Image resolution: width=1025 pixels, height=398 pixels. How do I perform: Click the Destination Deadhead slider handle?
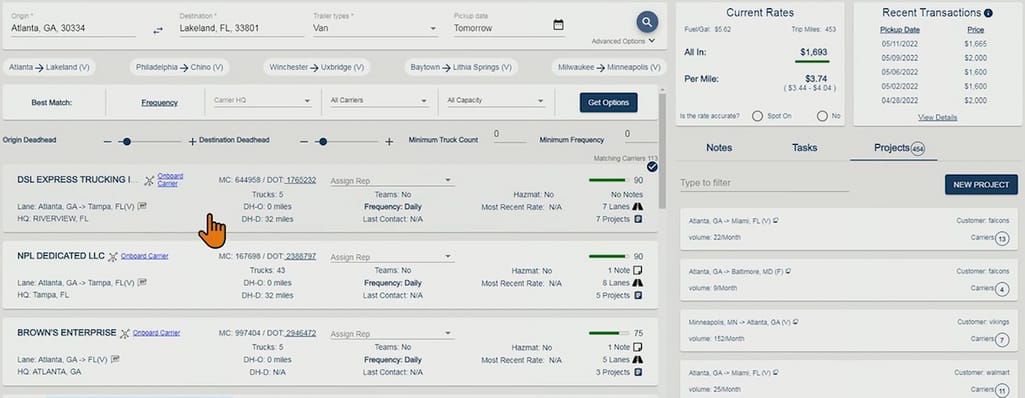point(323,141)
